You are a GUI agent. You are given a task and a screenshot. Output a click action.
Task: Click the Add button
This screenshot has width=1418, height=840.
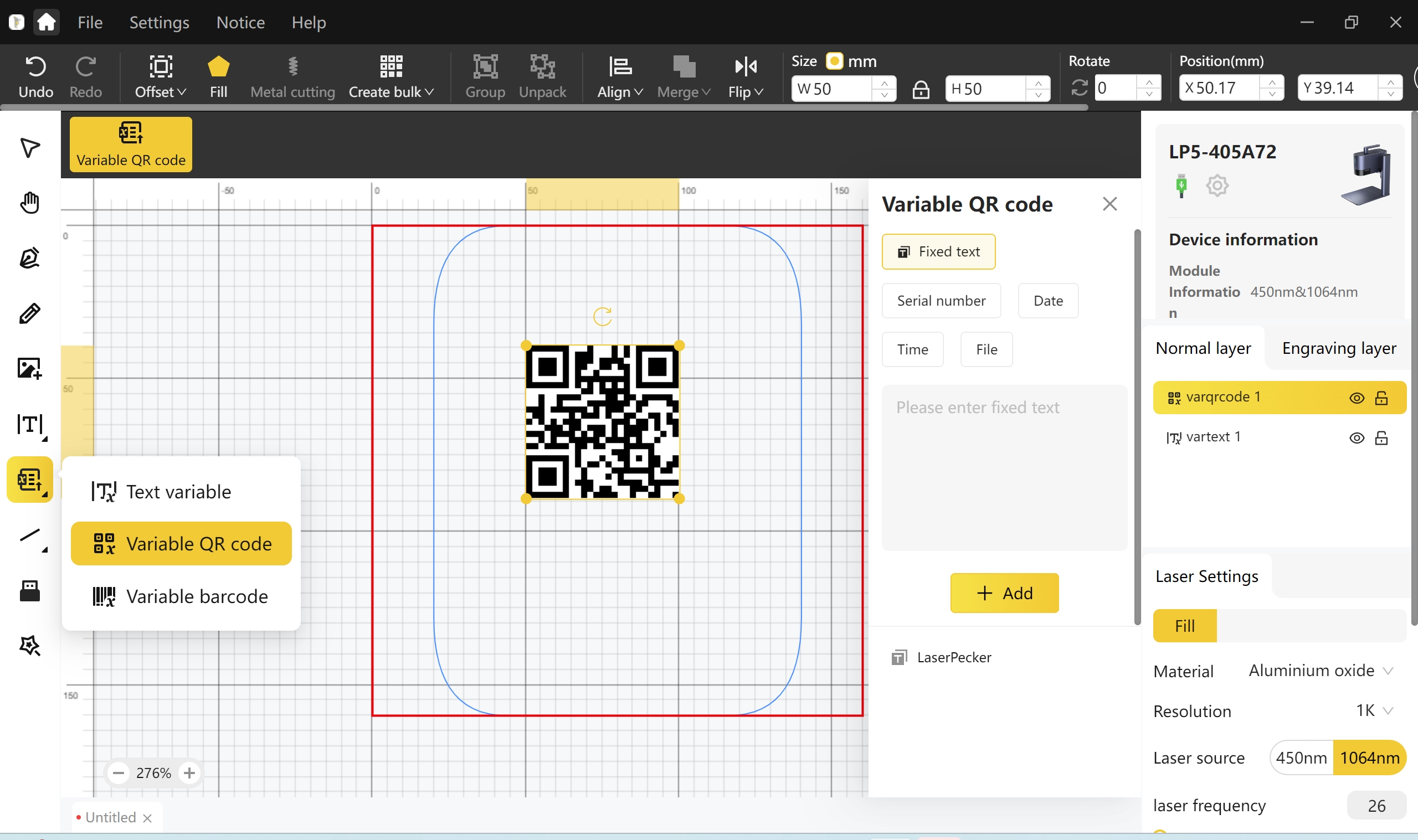coord(1004,592)
